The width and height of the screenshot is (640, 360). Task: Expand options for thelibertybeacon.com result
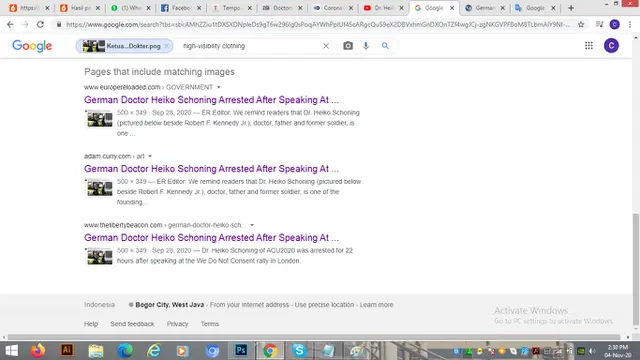pyautogui.click(x=252, y=225)
